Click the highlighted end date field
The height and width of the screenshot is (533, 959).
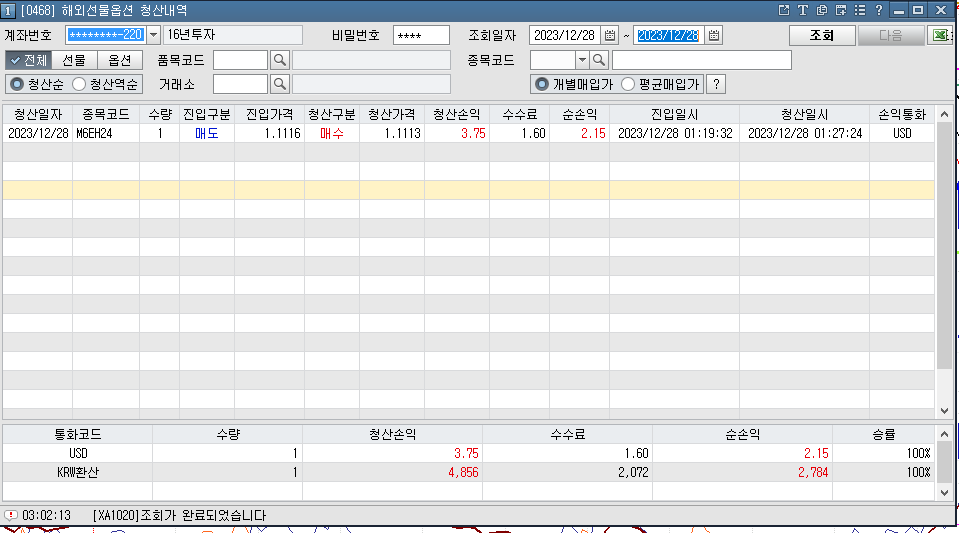pos(668,35)
